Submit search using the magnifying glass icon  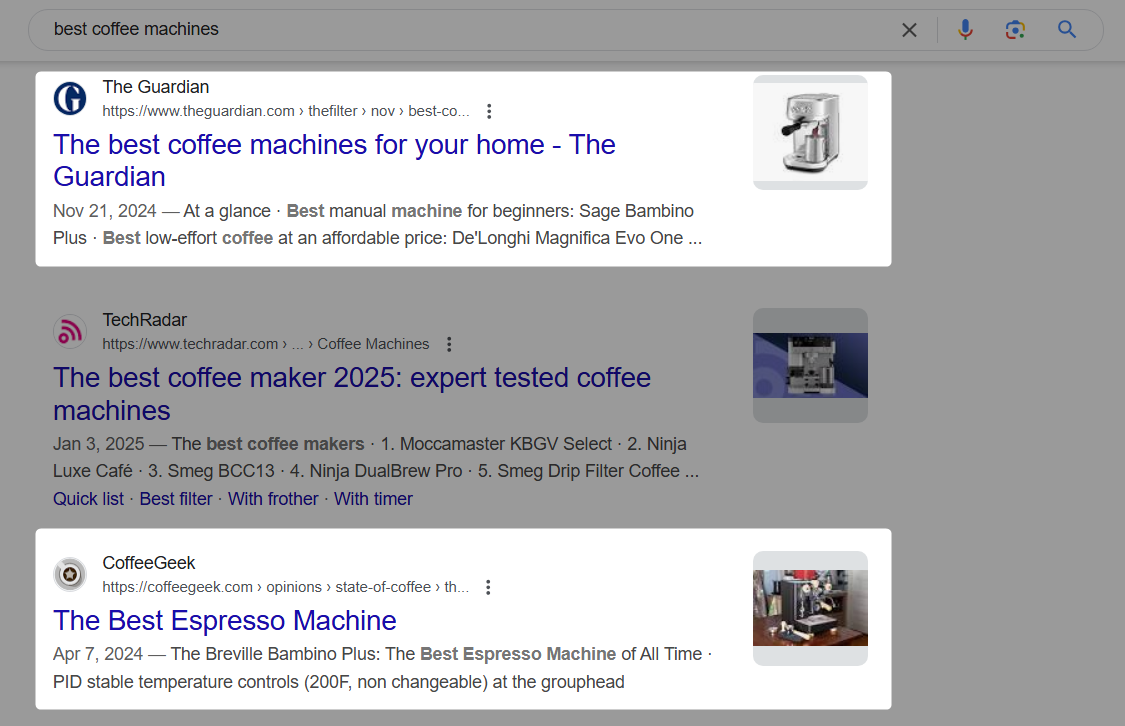(1067, 29)
